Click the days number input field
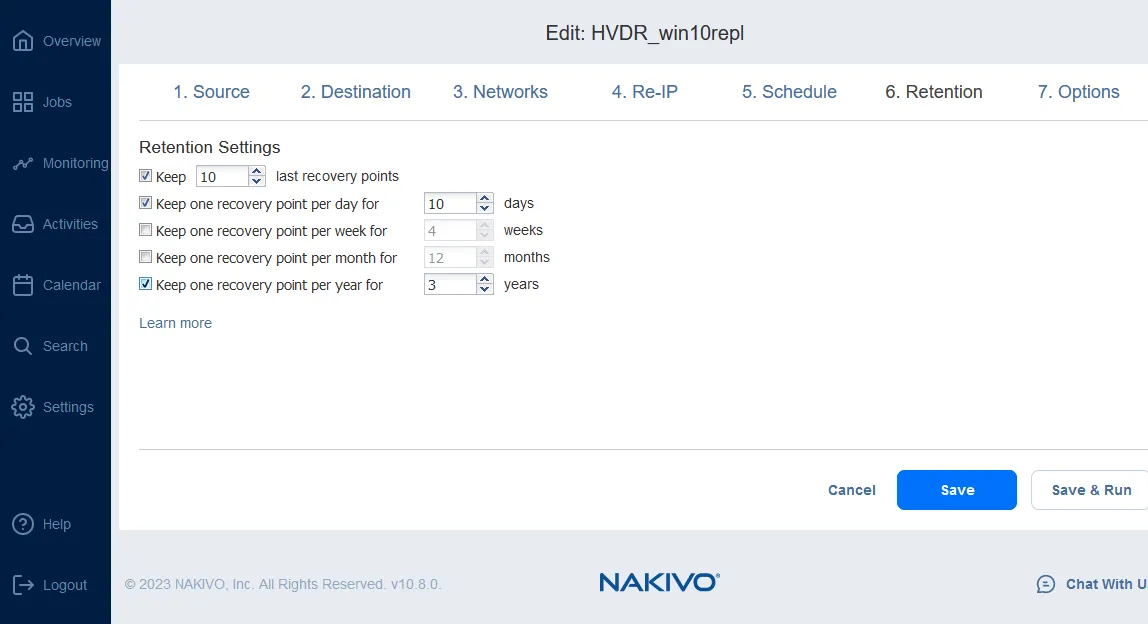 click(449, 204)
